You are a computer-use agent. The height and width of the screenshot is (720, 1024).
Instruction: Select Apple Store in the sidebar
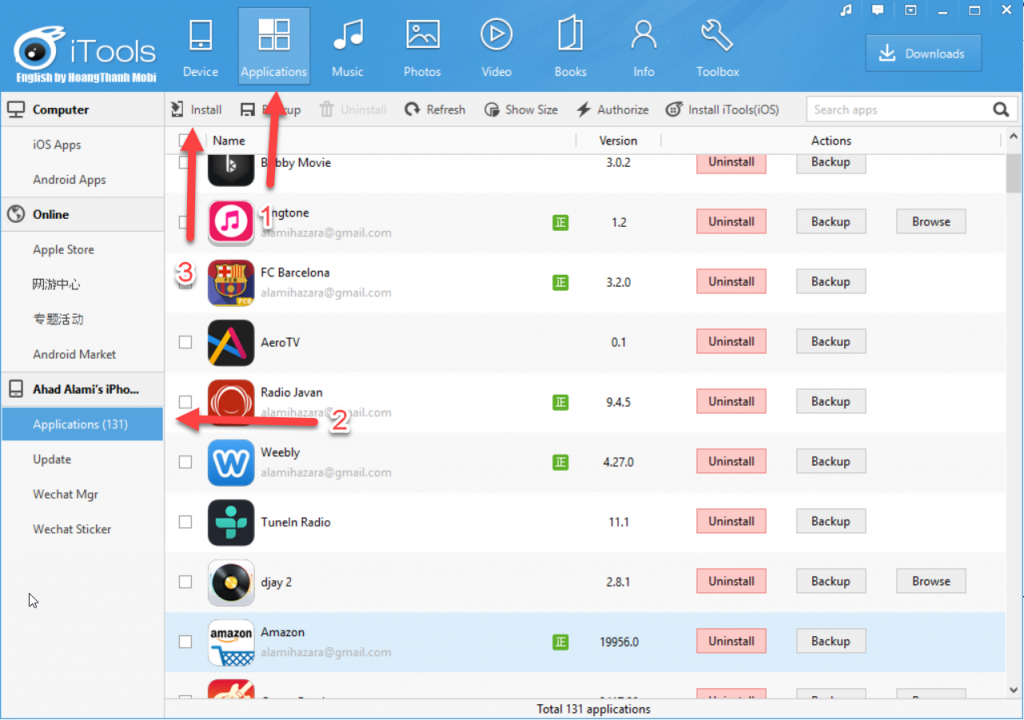63,250
